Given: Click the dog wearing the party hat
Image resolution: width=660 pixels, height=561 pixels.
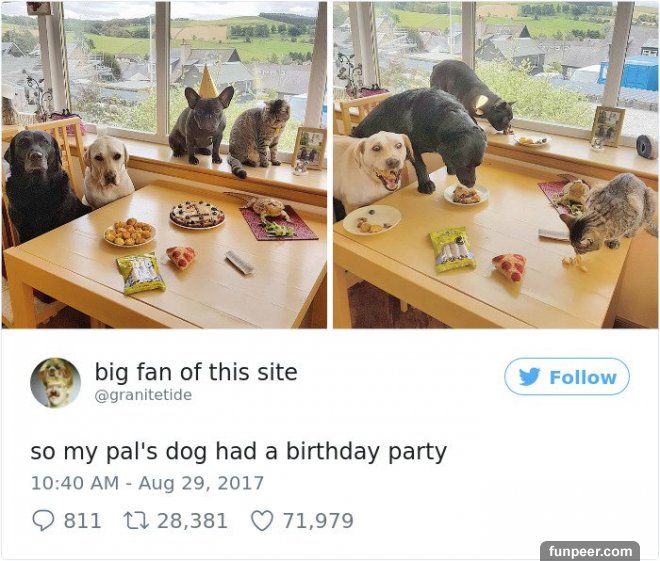Looking at the screenshot, I should pyautogui.click(x=200, y=120).
